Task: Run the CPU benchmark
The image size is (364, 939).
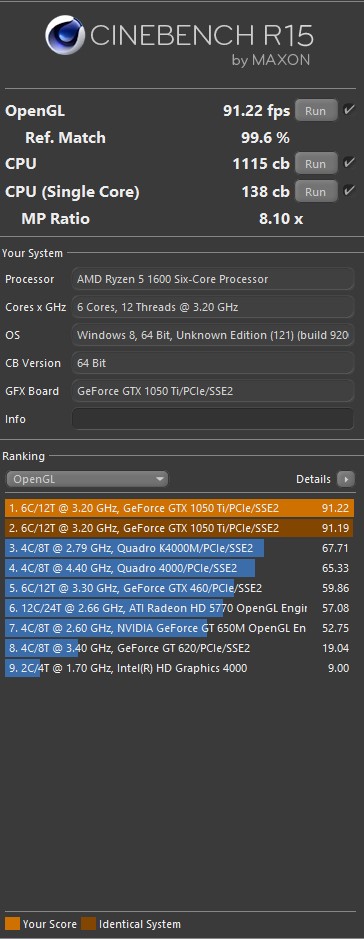Action: [x=316, y=163]
